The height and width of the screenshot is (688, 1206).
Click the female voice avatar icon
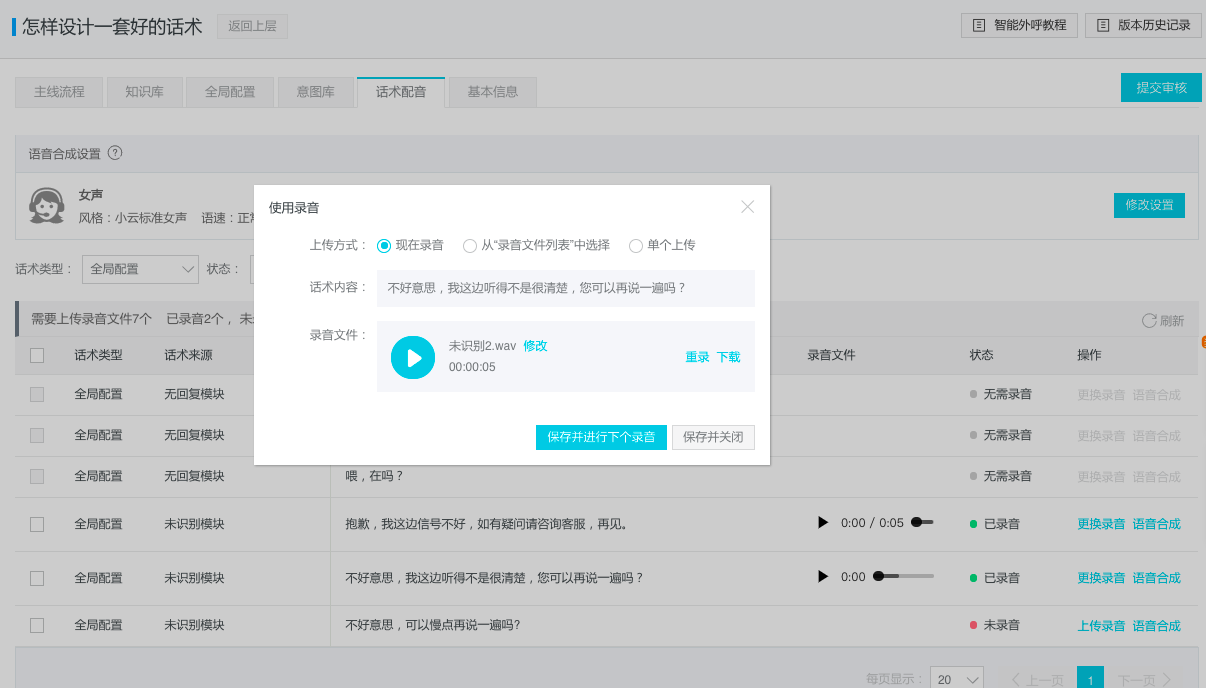47,206
